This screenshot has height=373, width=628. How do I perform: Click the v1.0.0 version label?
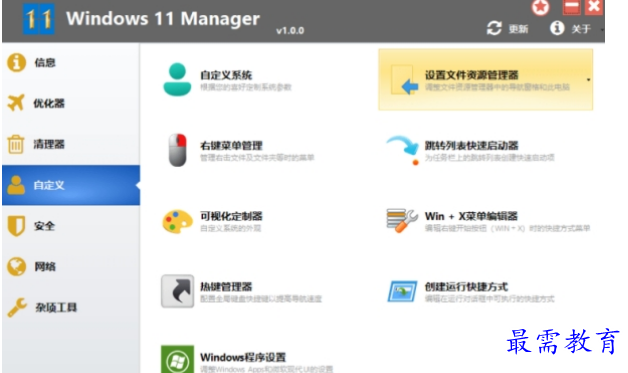pos(290,30)
